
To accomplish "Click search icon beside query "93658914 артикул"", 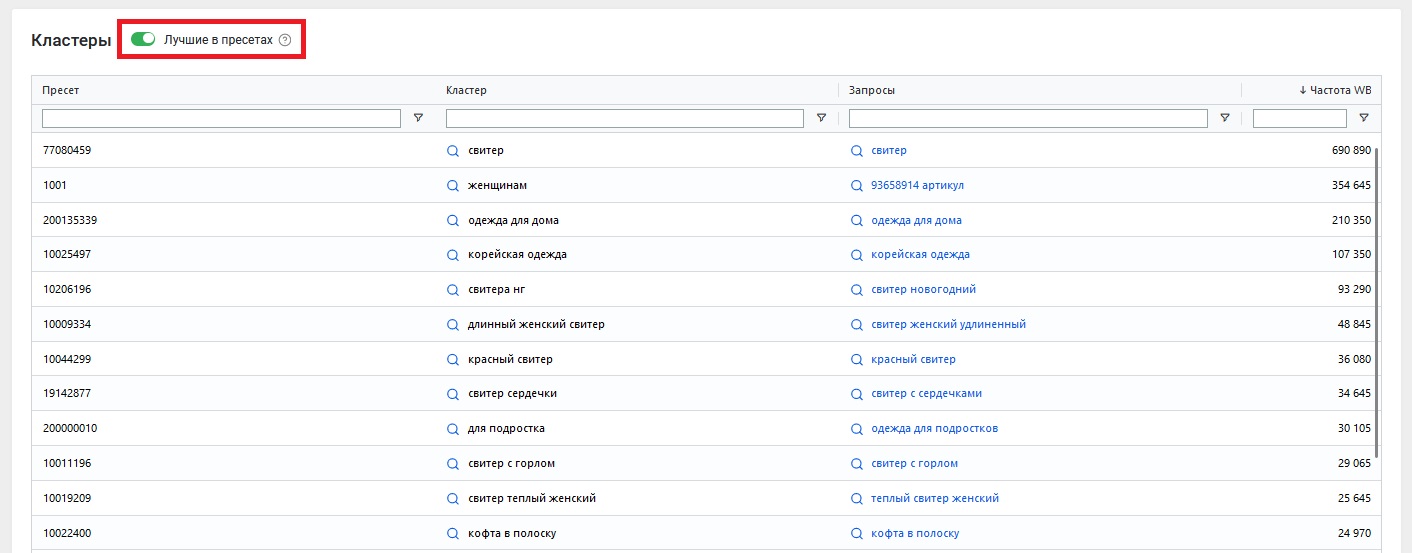I will pyautogui.click(x=857, y=186).
